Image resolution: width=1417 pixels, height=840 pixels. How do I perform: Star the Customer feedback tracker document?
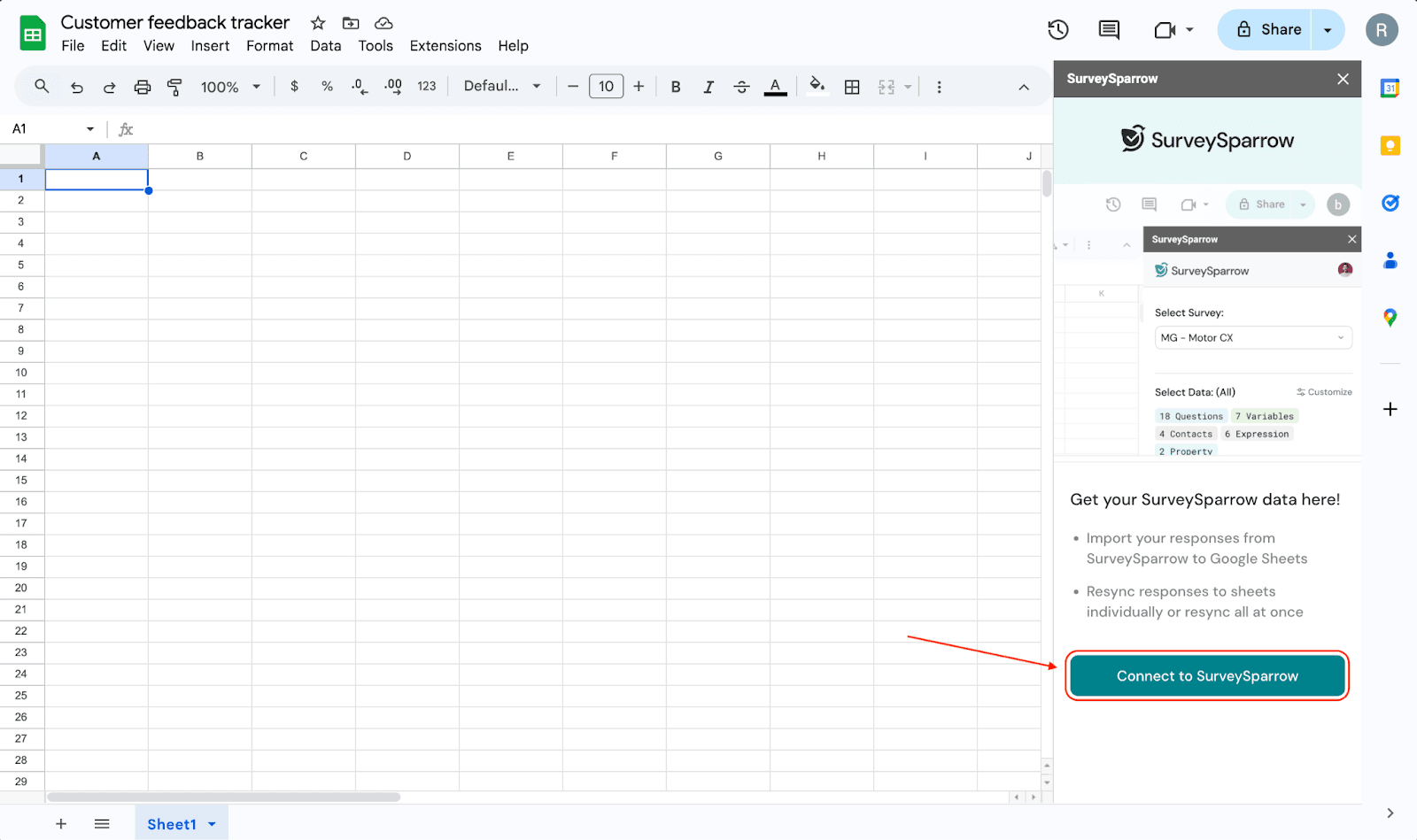click(318, 23)
